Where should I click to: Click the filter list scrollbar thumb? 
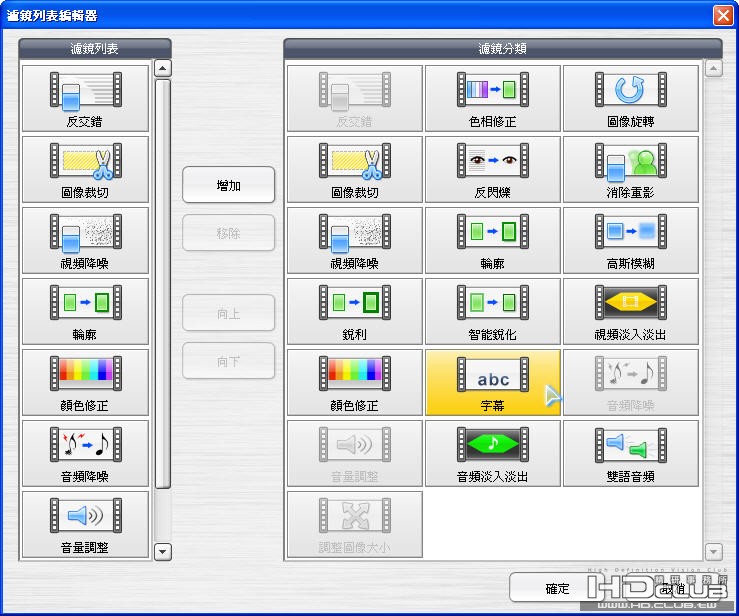[x=163, y=284]
